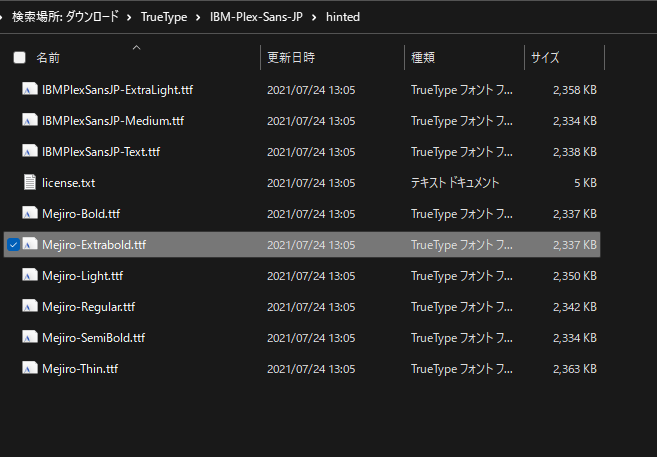Sort by the 更新日時 column header
This screenshot has width=657, height=457.
[x=291, y=57]
